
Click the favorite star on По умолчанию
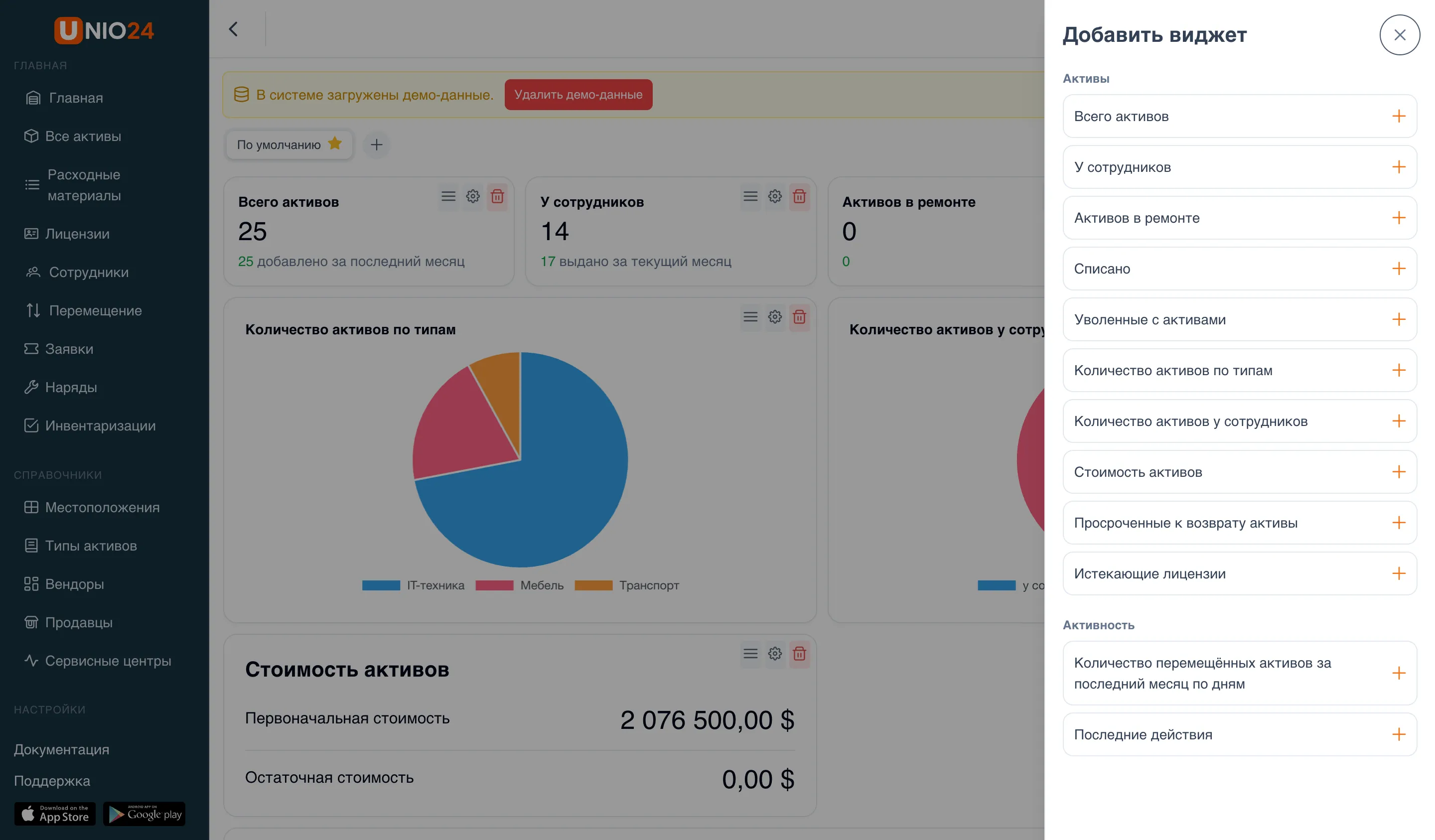pyautogui.click(x=335, y=143)
